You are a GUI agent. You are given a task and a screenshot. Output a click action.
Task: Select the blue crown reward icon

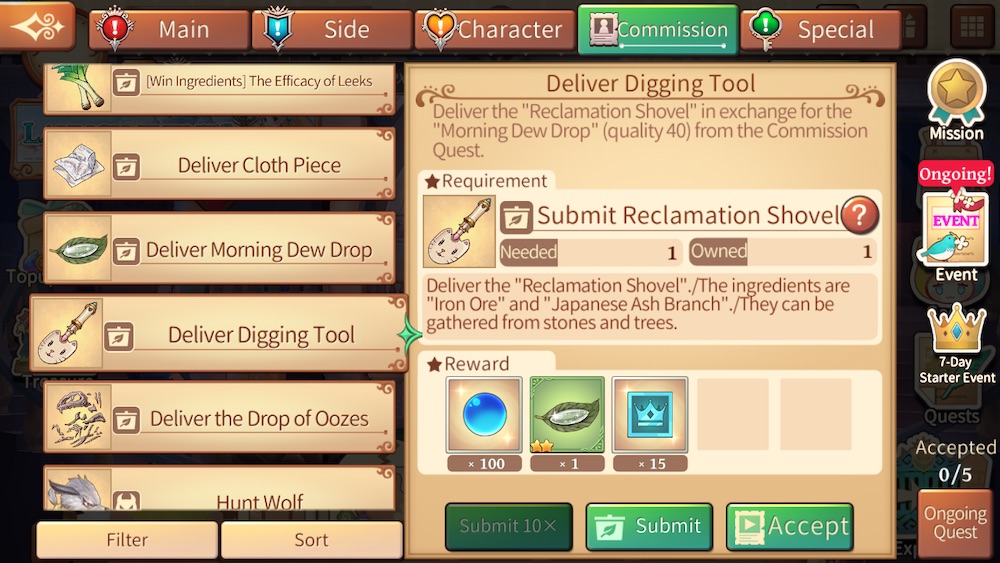(650, 414)
